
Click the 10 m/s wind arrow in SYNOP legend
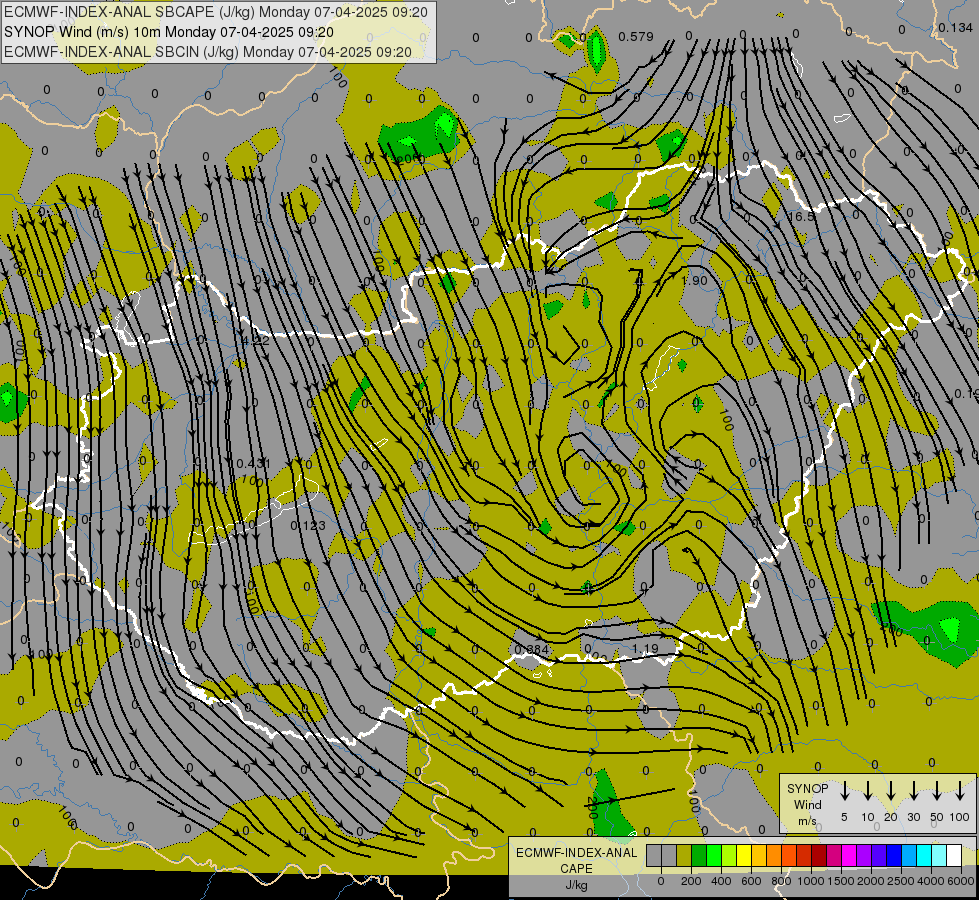pyautogui.click(x=867, y=791)
